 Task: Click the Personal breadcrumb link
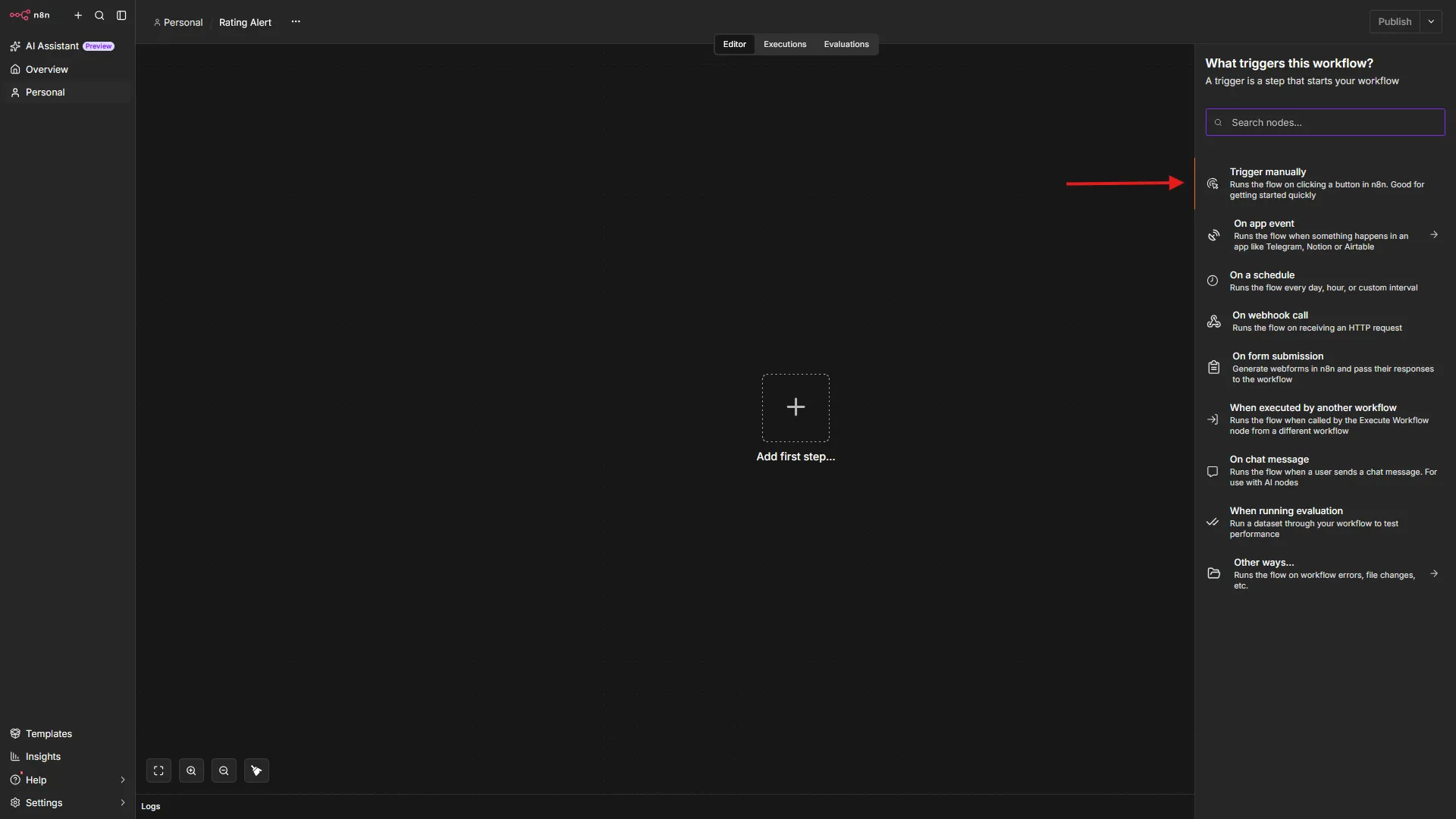(x=178, y=23)
